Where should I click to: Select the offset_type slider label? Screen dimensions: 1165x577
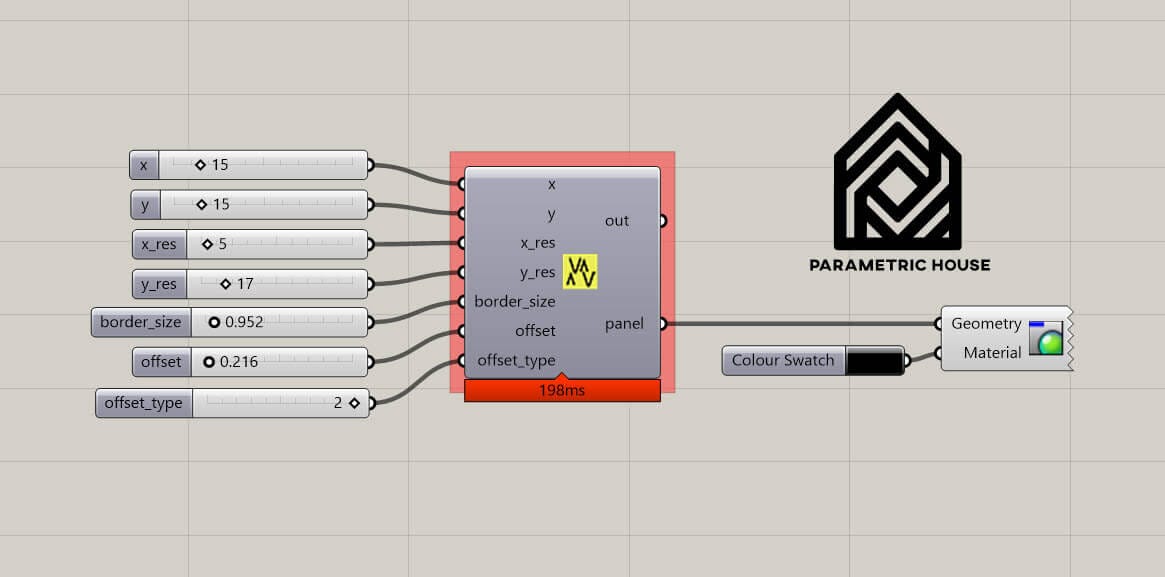coord(143,403)
